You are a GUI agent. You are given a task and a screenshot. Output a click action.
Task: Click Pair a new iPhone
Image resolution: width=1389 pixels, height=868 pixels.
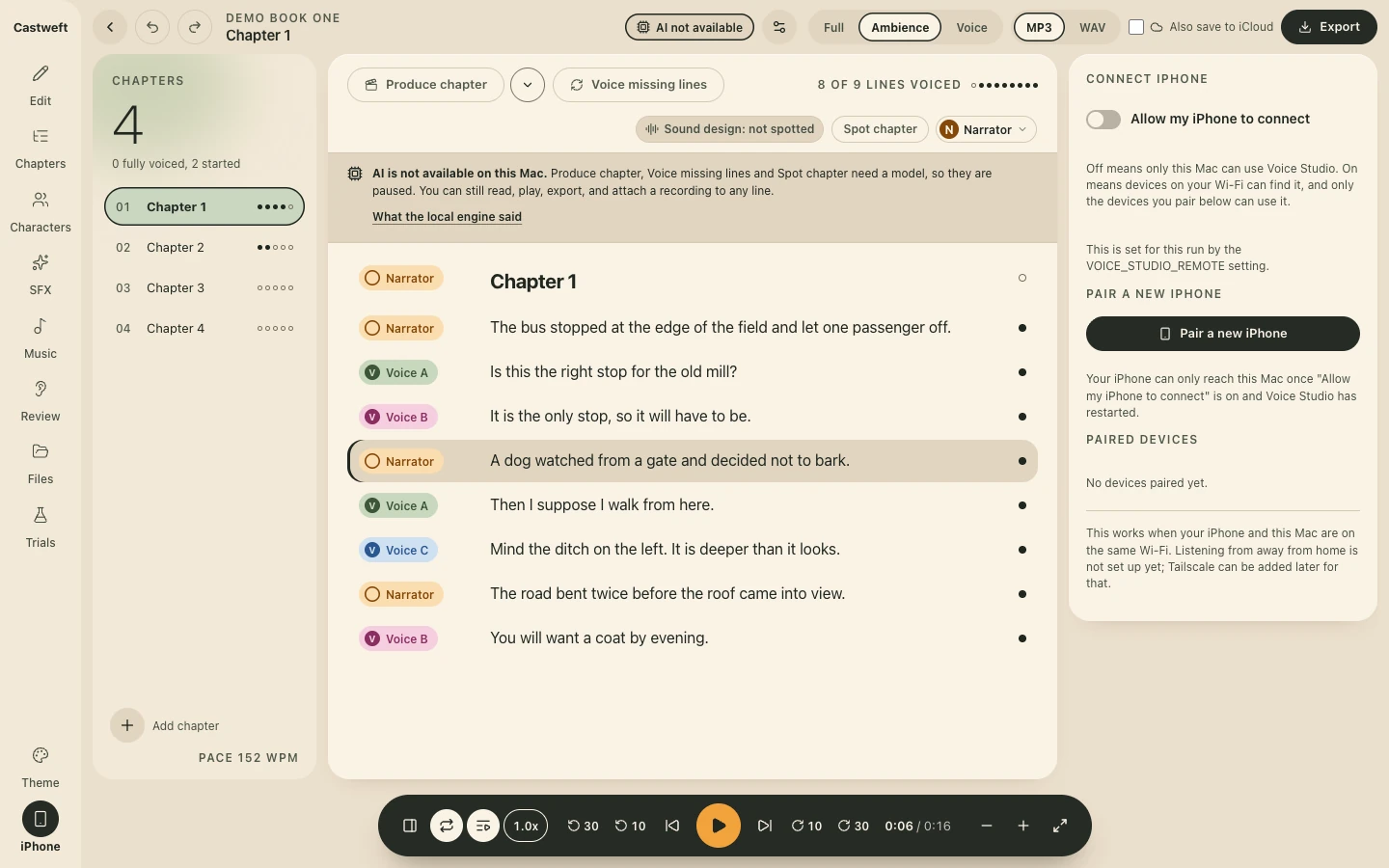pyautogui.click(x=1223, y=334)
